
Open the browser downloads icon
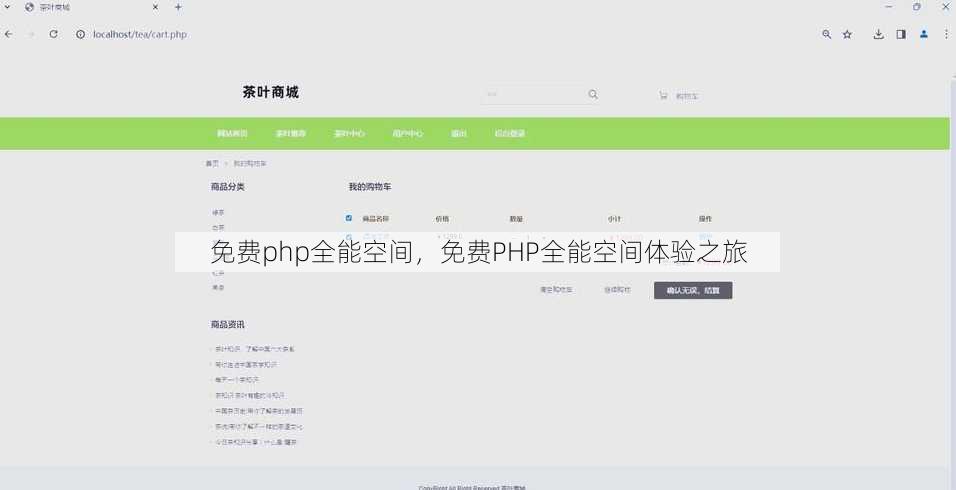tap(879, 35)
